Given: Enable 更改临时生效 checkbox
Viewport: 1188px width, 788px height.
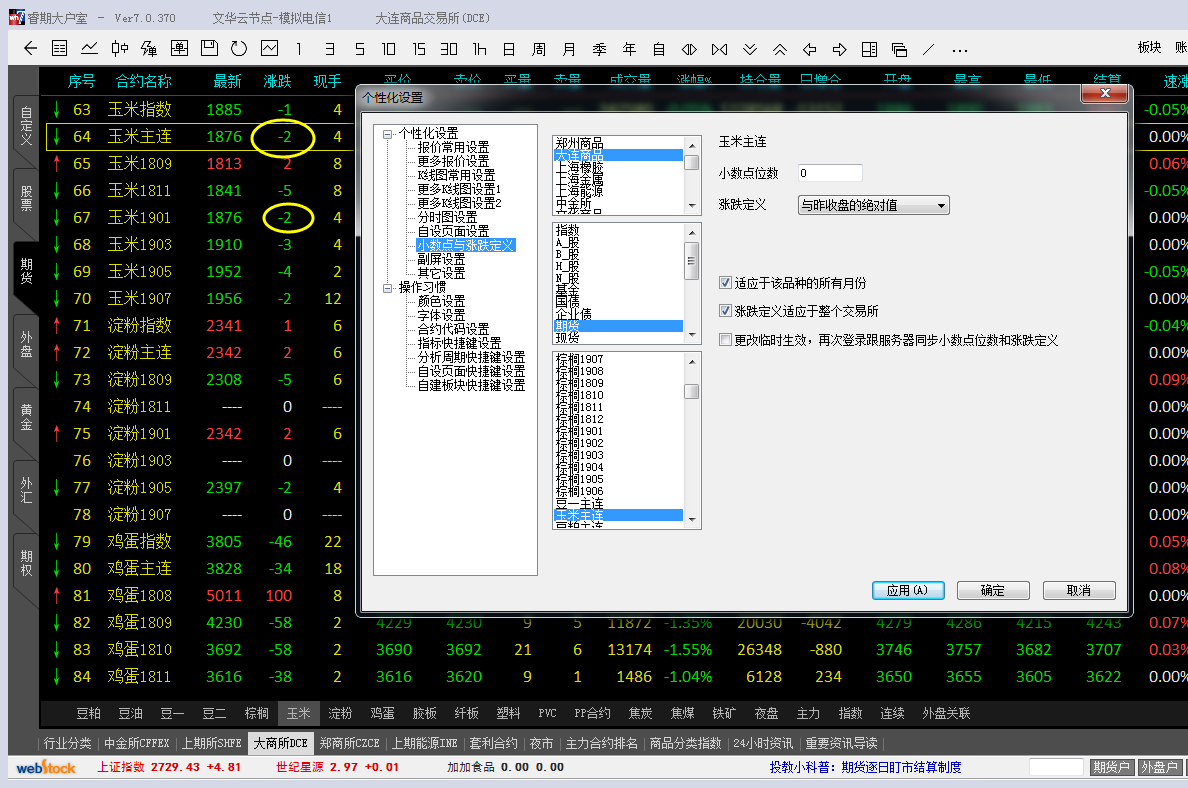Looking at the screenshot, I should [726, 340].
